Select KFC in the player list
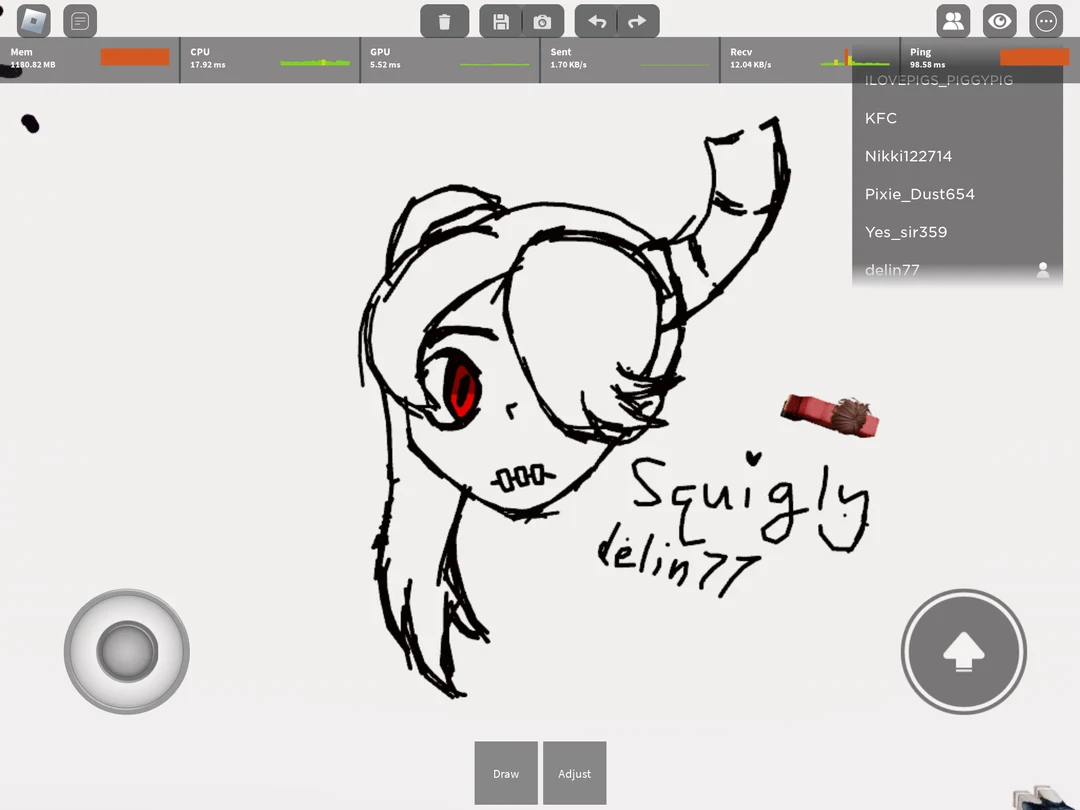The image size is (1080, 810). [x=881, y=118]
